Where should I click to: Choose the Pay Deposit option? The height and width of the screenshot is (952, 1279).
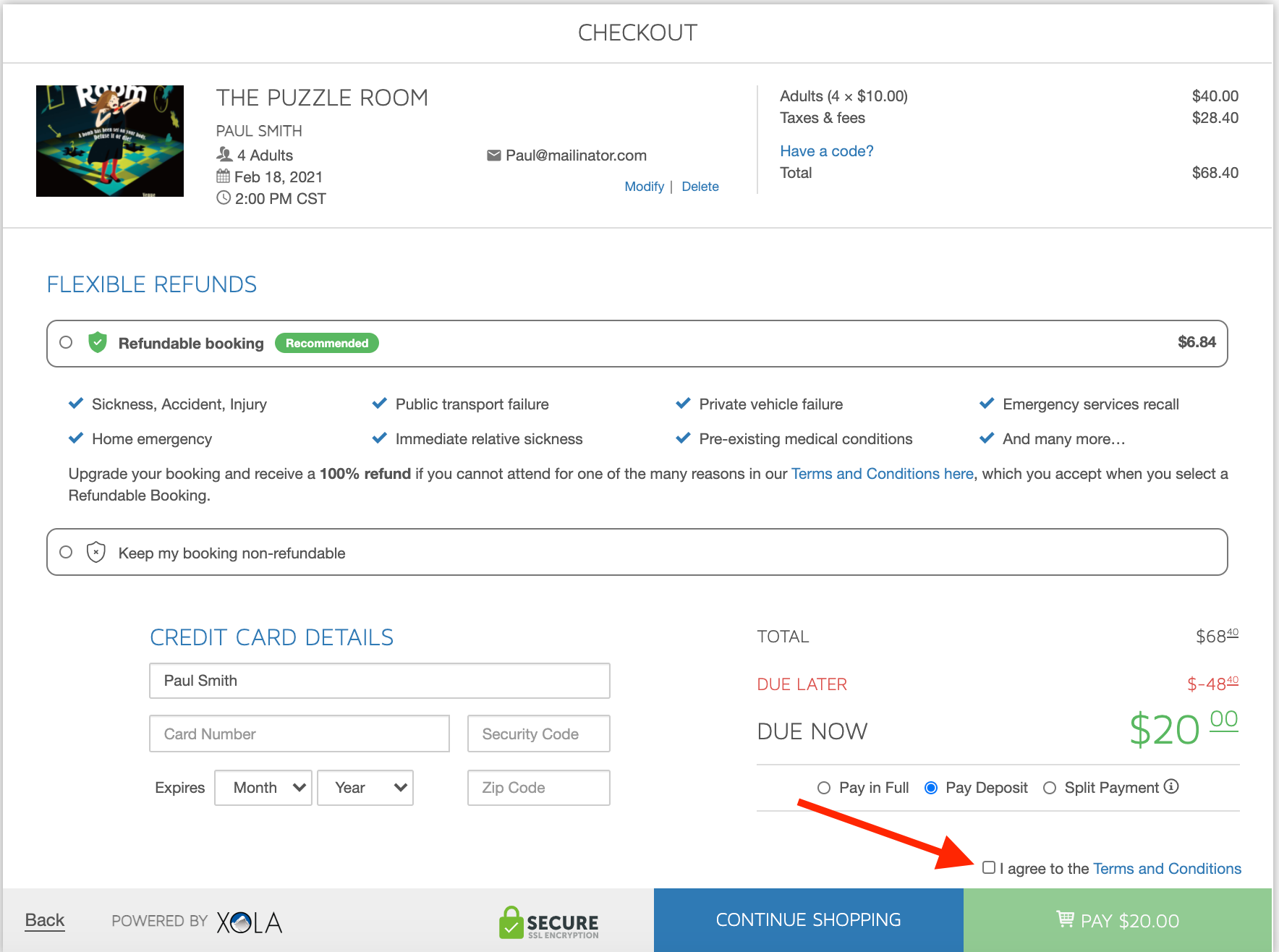pos(931,788)
